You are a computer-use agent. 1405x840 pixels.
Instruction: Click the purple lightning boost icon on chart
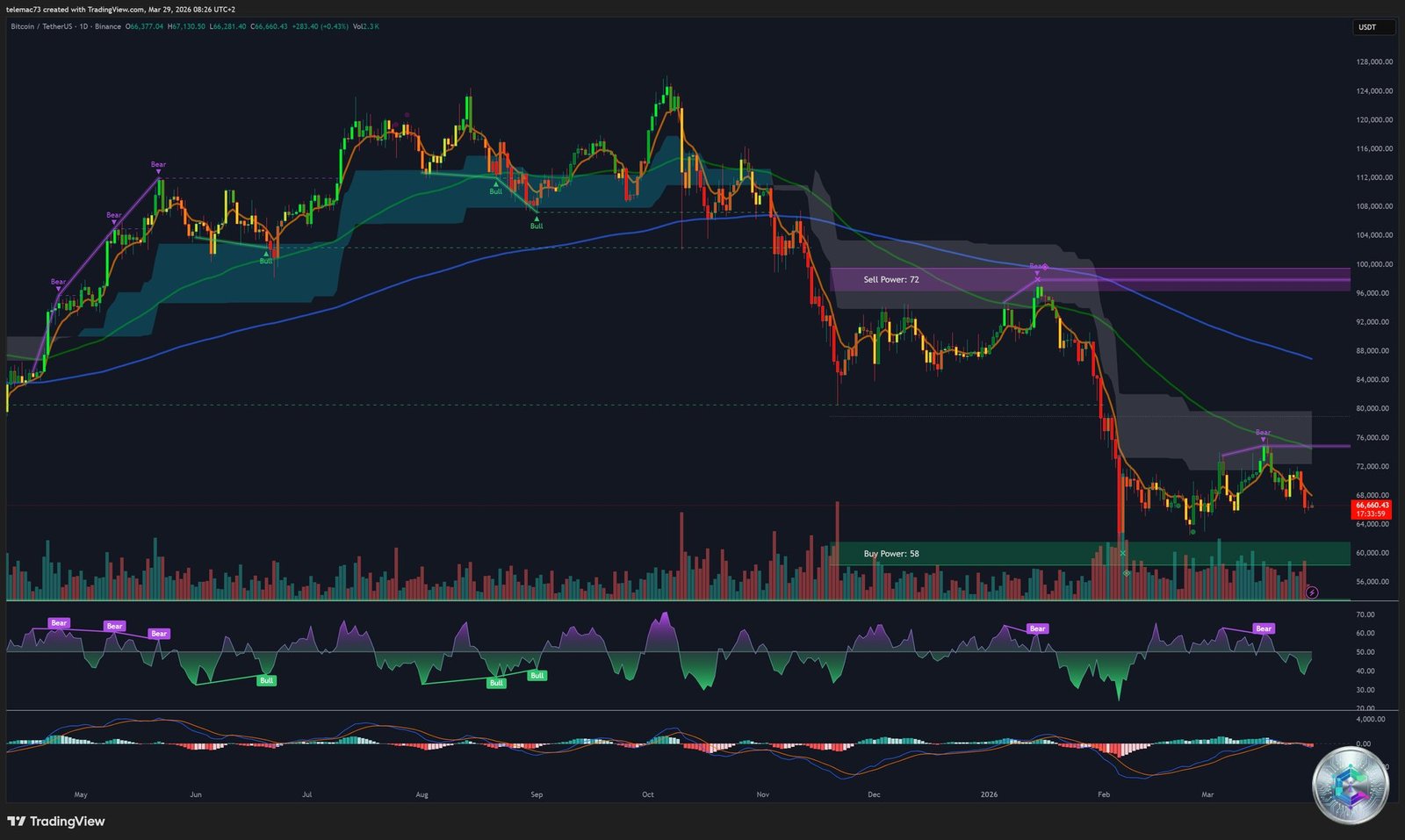pyautogui.click(x=1311, y=592)
